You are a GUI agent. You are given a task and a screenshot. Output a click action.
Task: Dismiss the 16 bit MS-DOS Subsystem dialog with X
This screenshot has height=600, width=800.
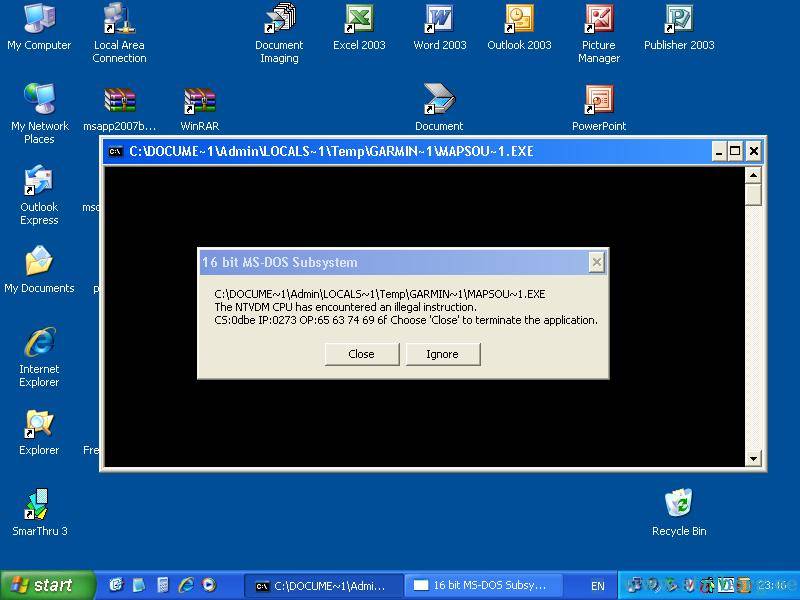point(596,263)
